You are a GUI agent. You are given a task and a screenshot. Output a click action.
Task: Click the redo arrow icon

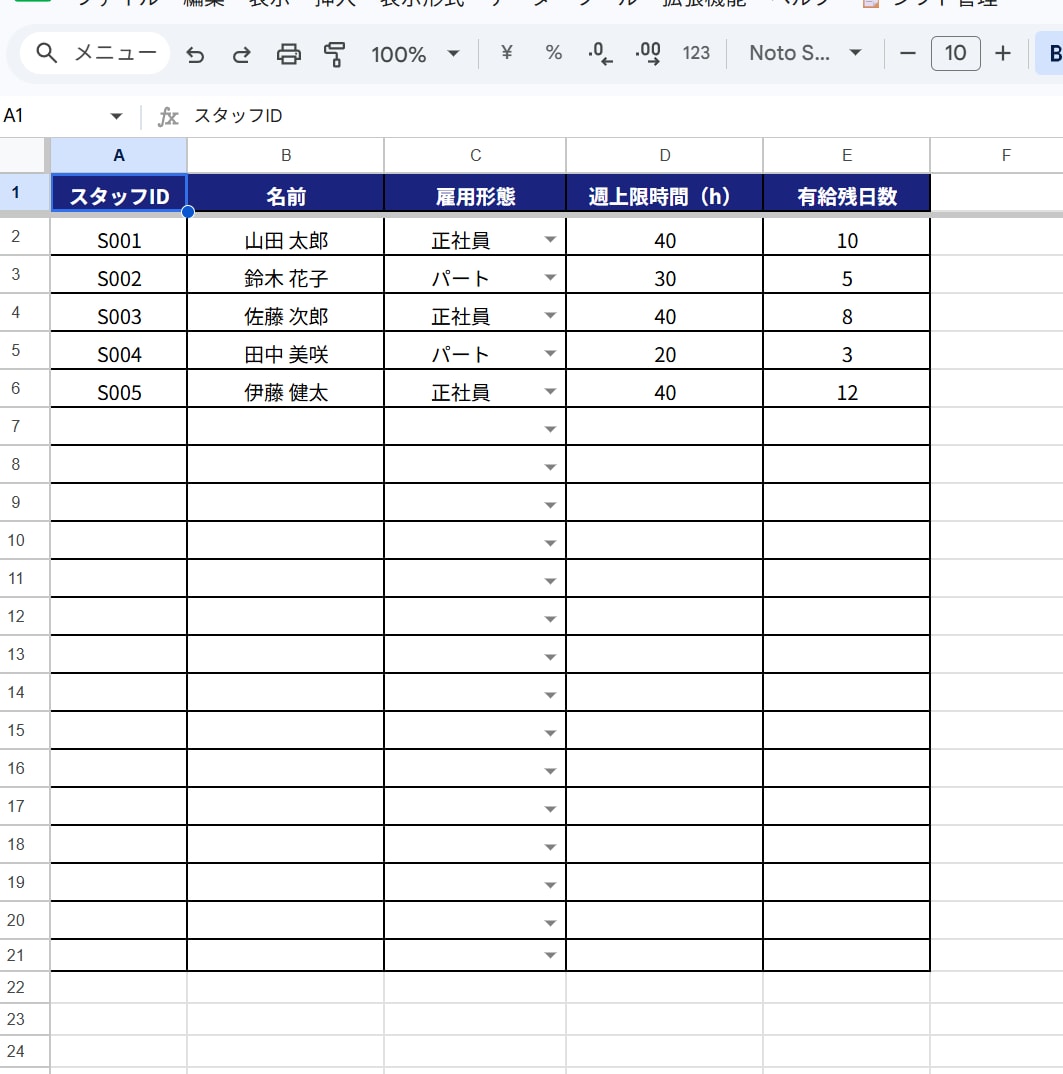(242, 53)
